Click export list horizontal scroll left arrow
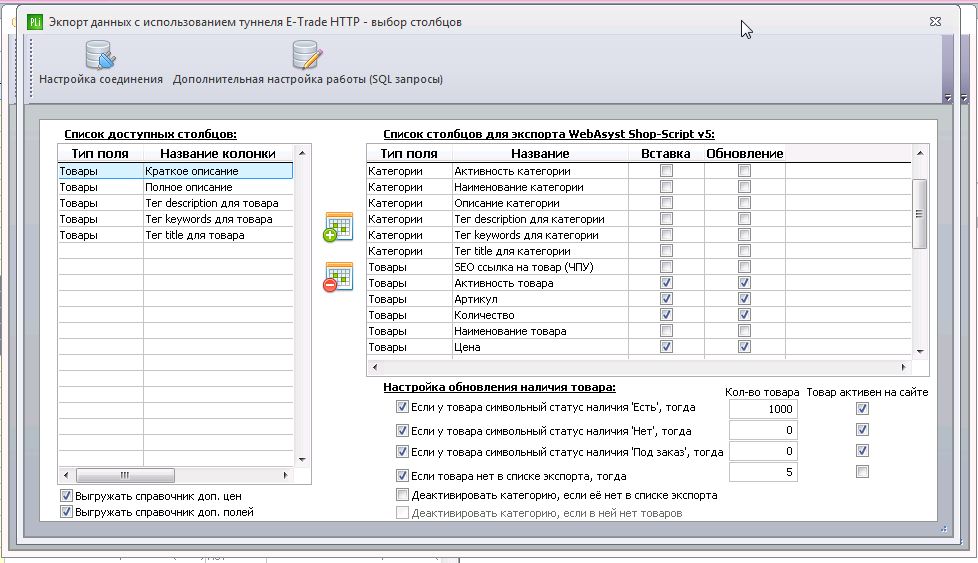 click(374, 367)
